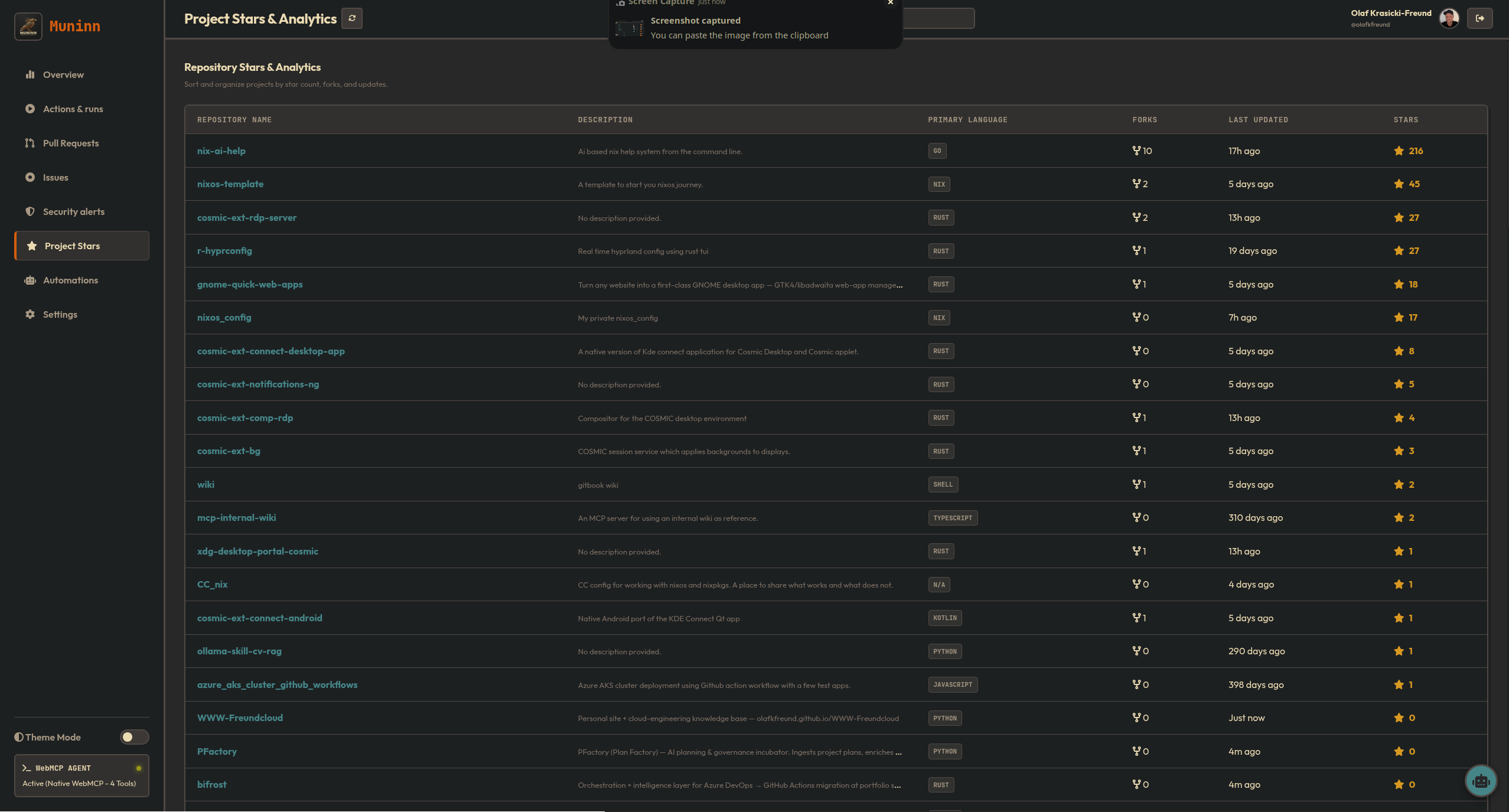The width and height of the screenshot is (1509, 812).
Task: Open mcp-internal-wiki repository
Action: tap(236, 517)
